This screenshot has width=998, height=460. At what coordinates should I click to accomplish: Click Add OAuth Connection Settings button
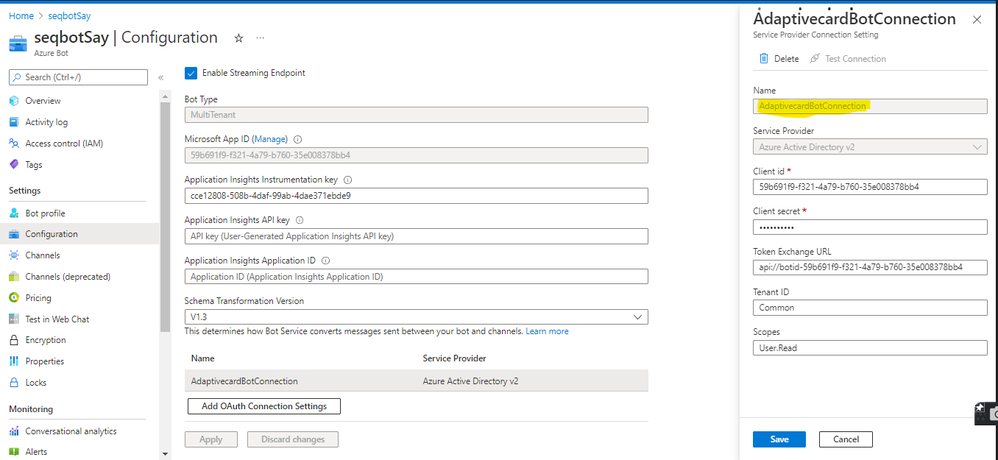(x=264, y=406)
